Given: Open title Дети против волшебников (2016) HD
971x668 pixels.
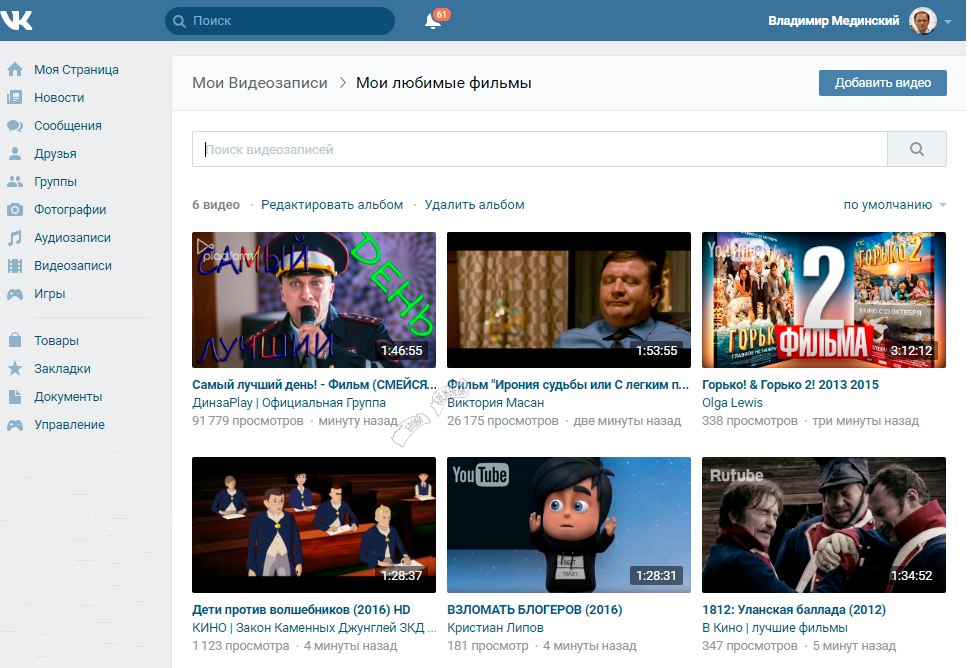Looking at the screenshot, I should (x=301, y=610).
